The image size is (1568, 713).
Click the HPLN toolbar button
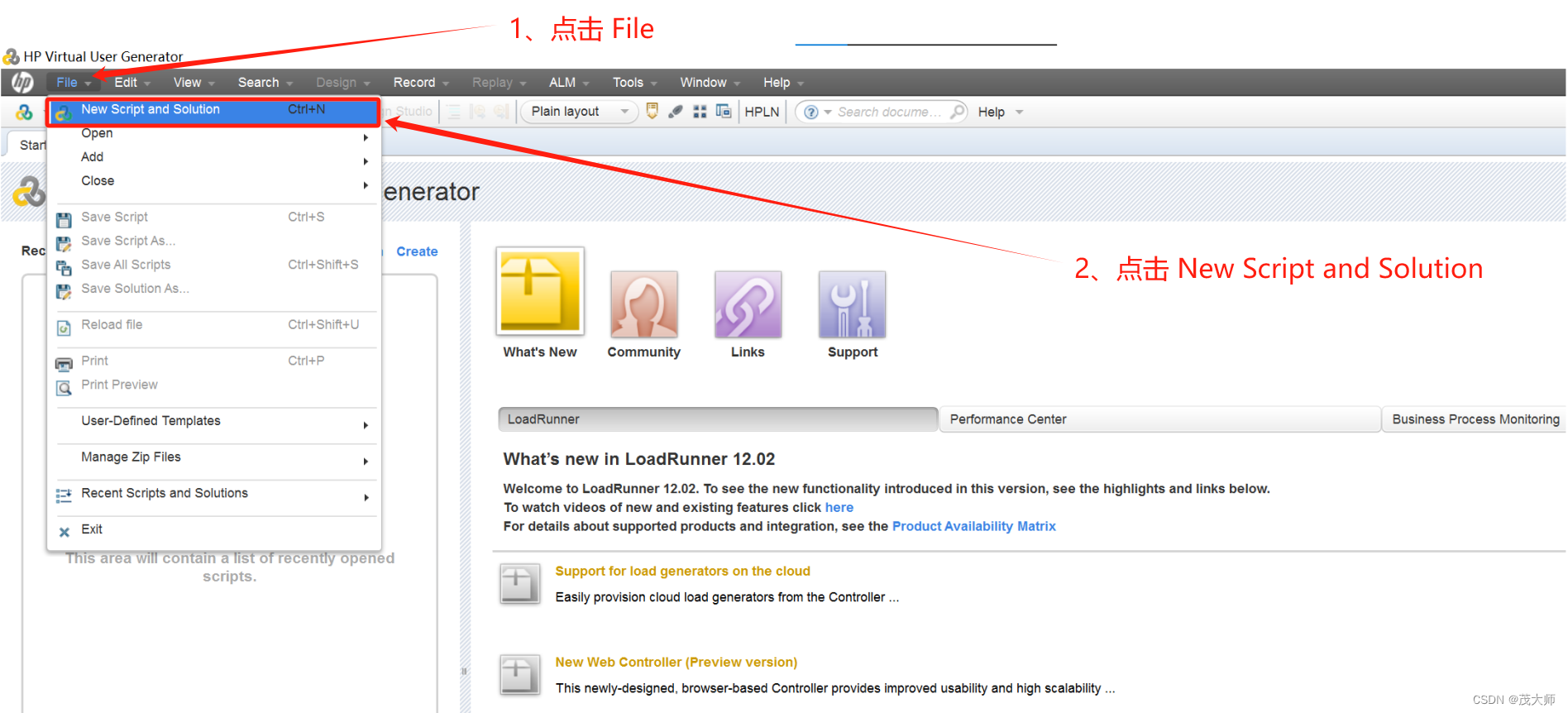pos(762,112)
